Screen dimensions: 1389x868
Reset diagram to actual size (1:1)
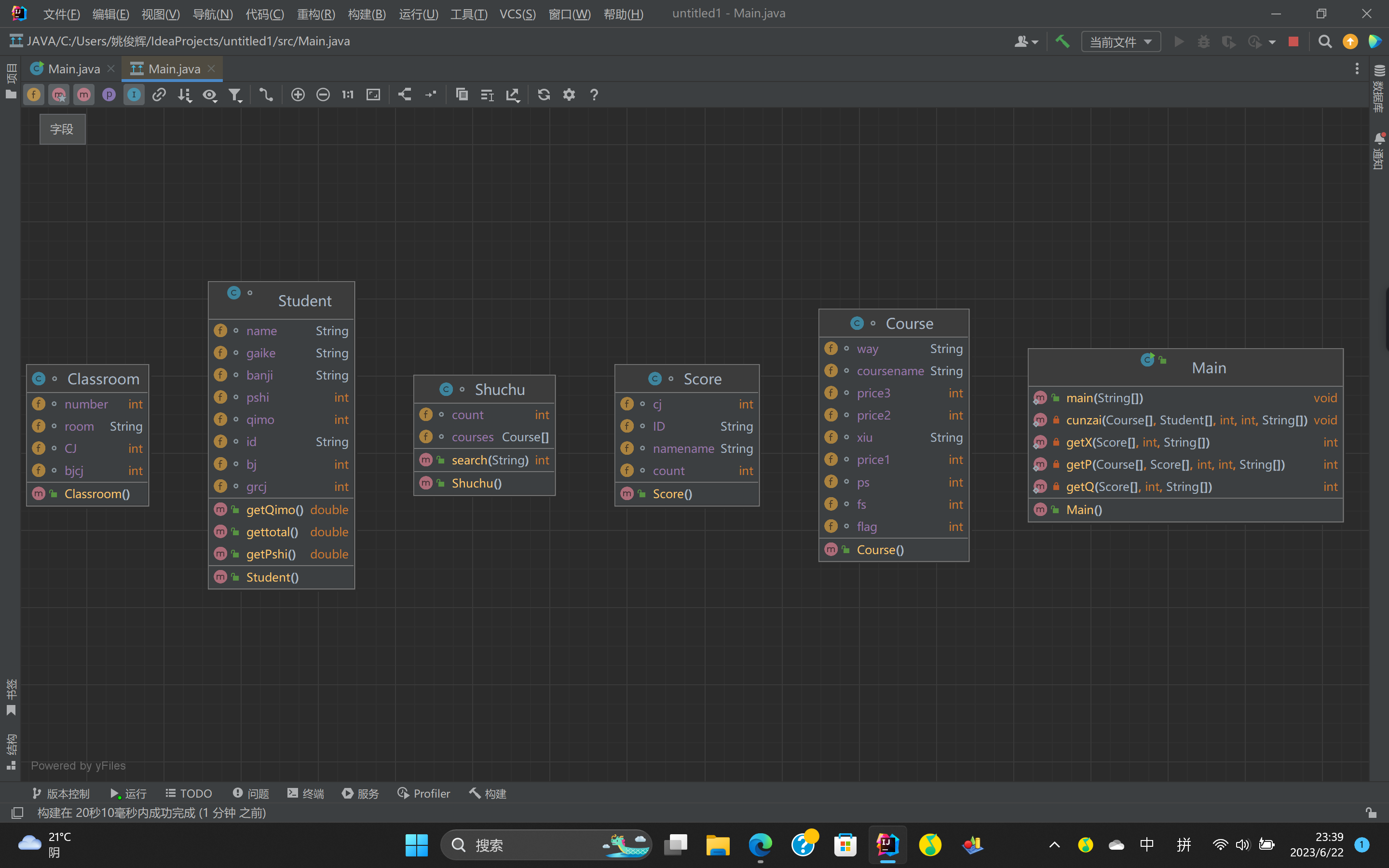[x=348, y=95]
